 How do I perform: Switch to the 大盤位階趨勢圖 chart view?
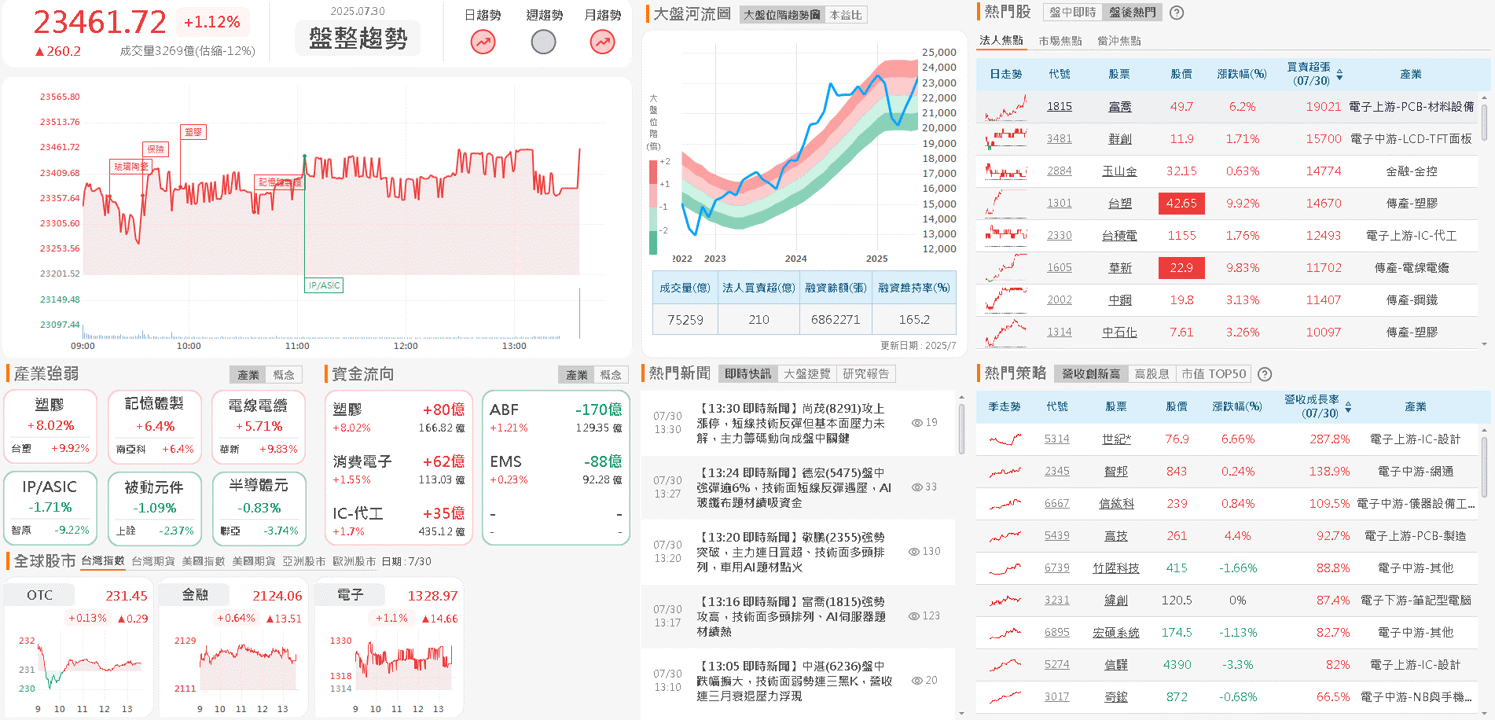782,15
